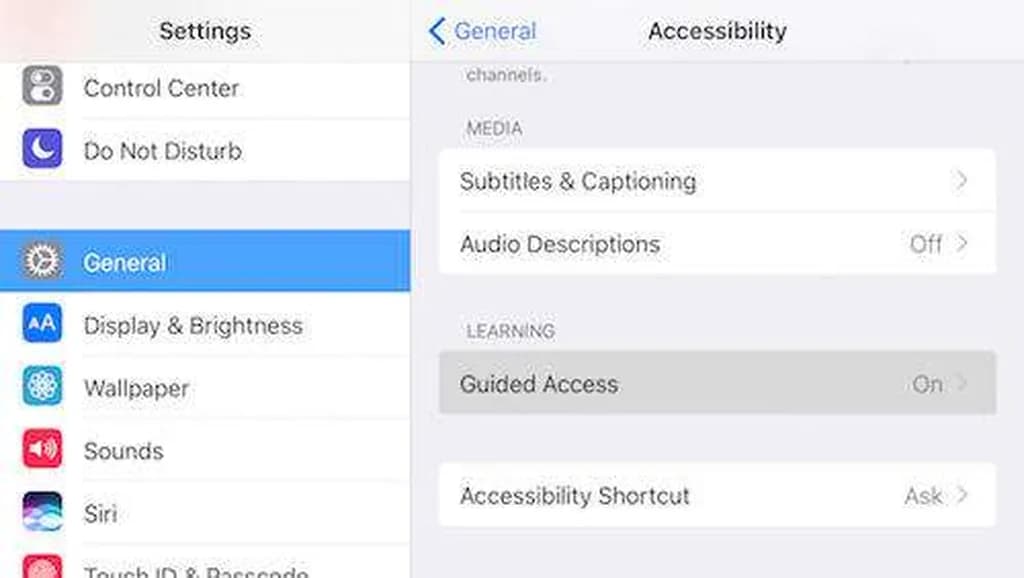Open Sounds settings row
Viewport: 1024px width, 578px height.
pyautogui.click(x=123, y=451)
